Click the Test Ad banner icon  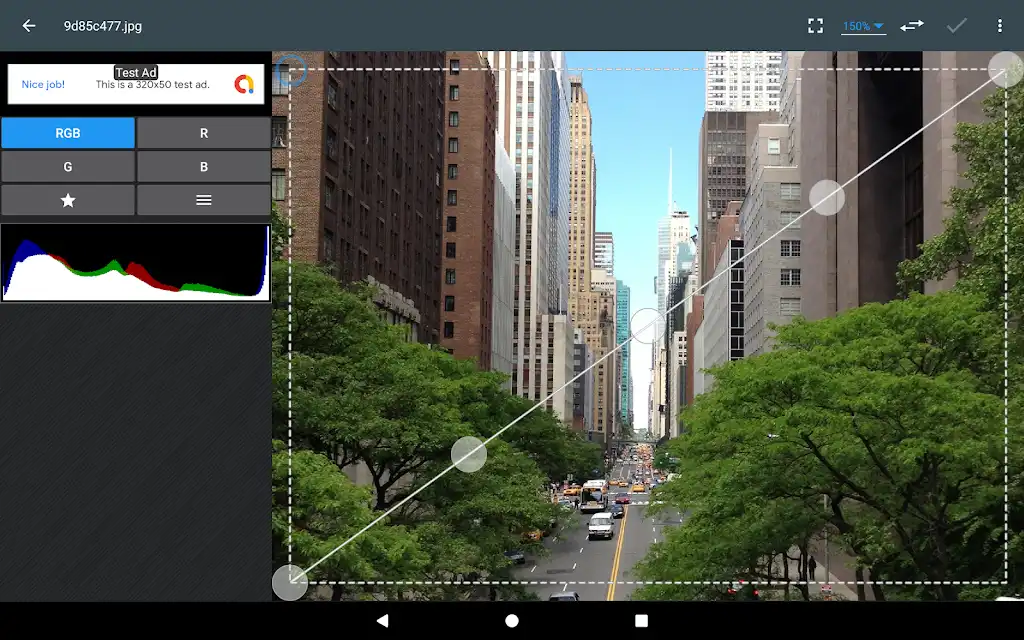click(244, 84)
